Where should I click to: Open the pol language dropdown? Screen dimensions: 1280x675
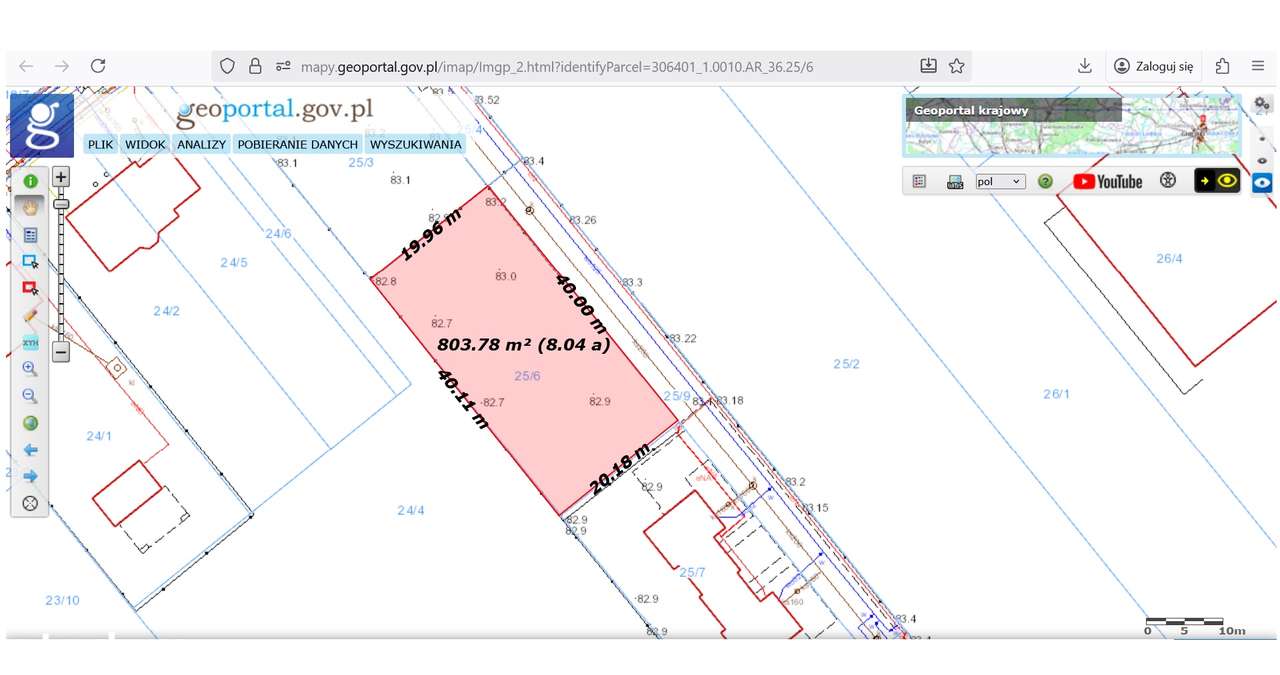[x=1000, y=182]
